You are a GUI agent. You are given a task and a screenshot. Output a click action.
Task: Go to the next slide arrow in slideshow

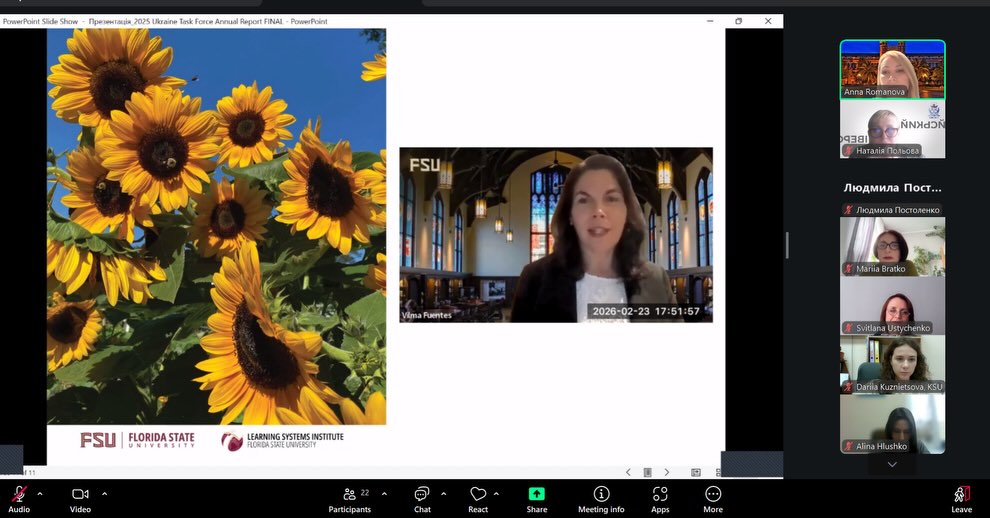pos(667,472)
